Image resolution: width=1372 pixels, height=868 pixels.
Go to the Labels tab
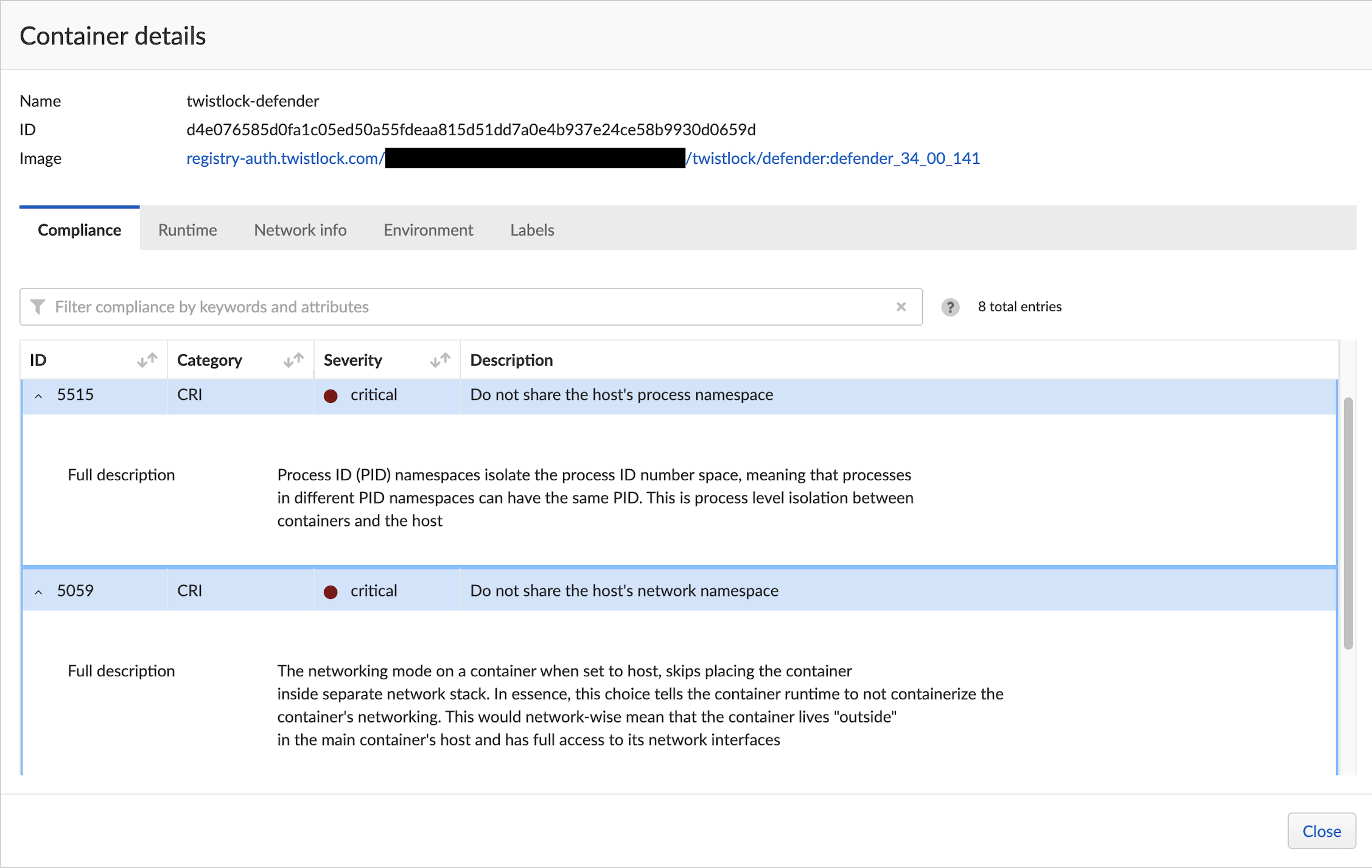(x=532, y=229)
